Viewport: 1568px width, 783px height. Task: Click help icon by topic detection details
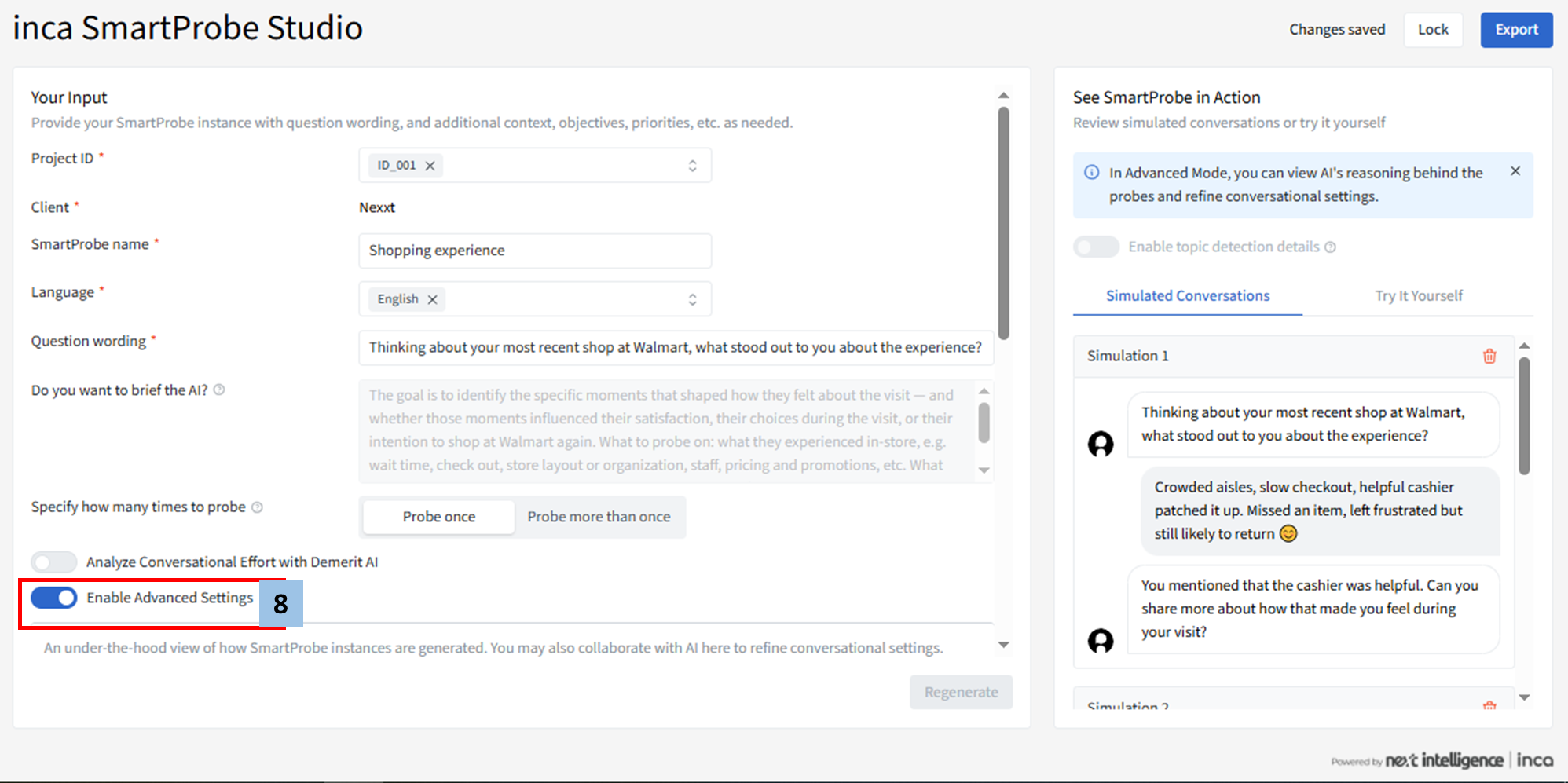(x=1330, y=247)
